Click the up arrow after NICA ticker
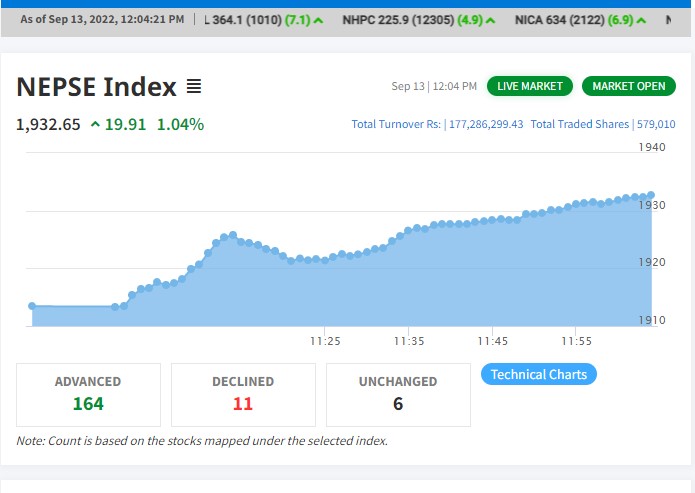 (x=640, y=20)
